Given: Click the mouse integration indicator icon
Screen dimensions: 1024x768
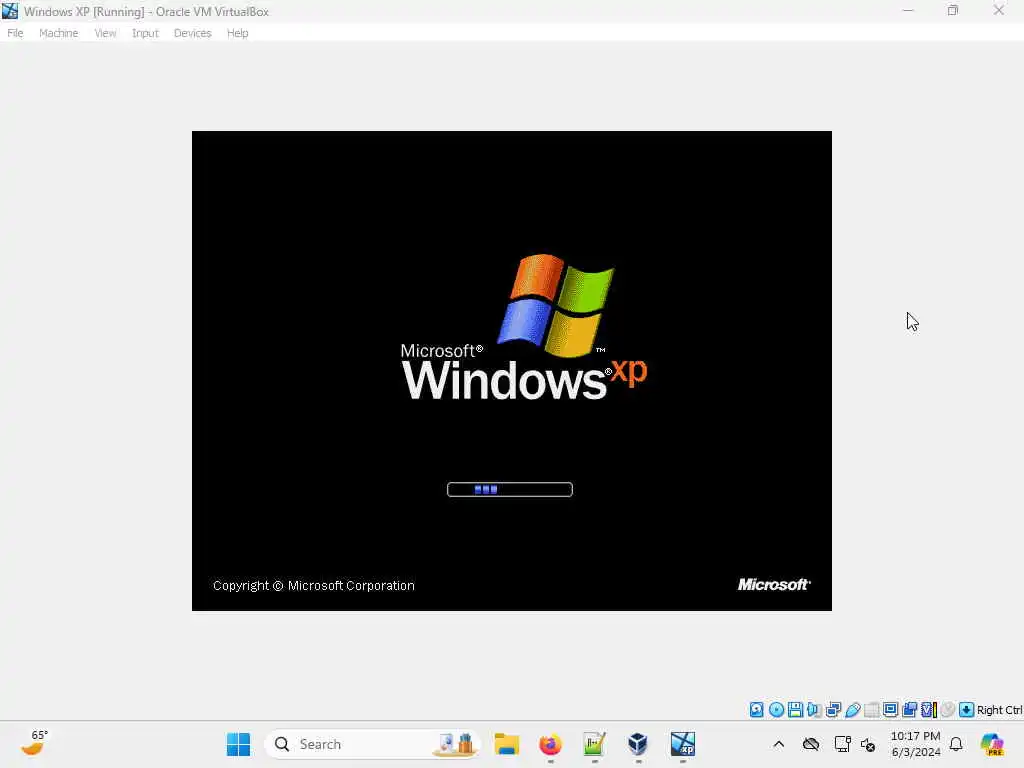Looking at the screenshot, I should (948, 710).
